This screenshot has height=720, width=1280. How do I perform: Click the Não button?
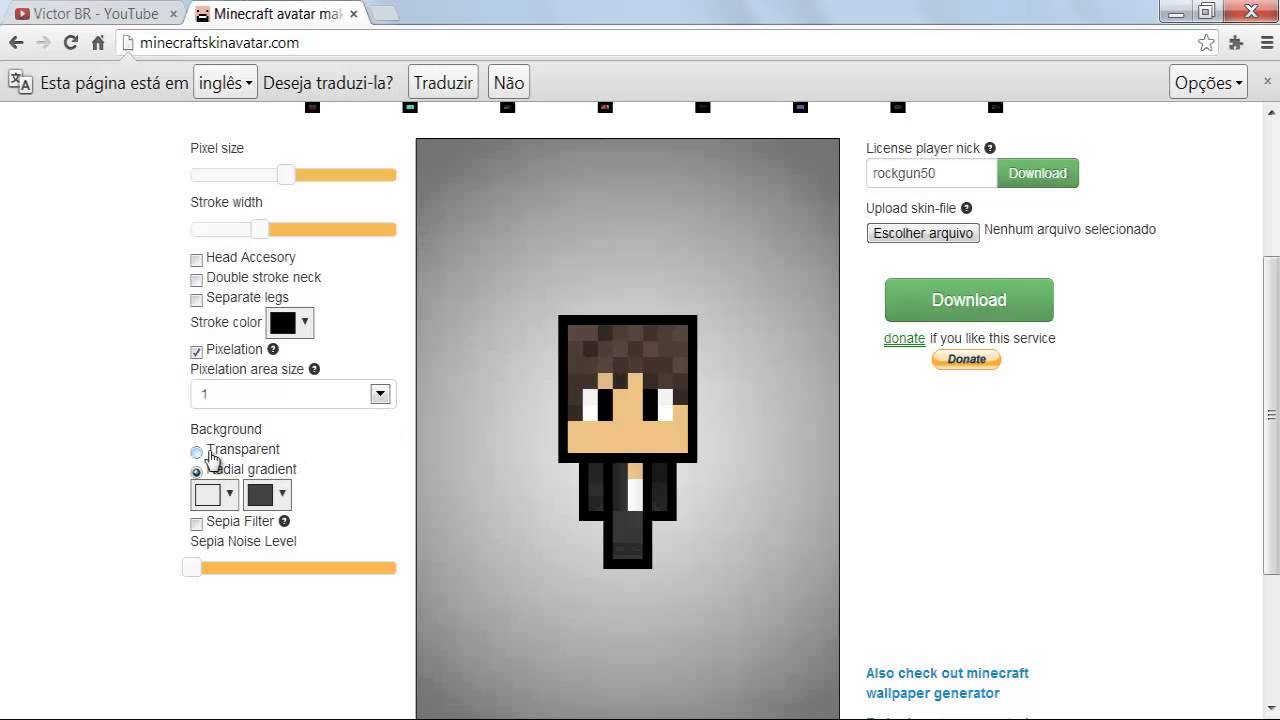[509, 83]
